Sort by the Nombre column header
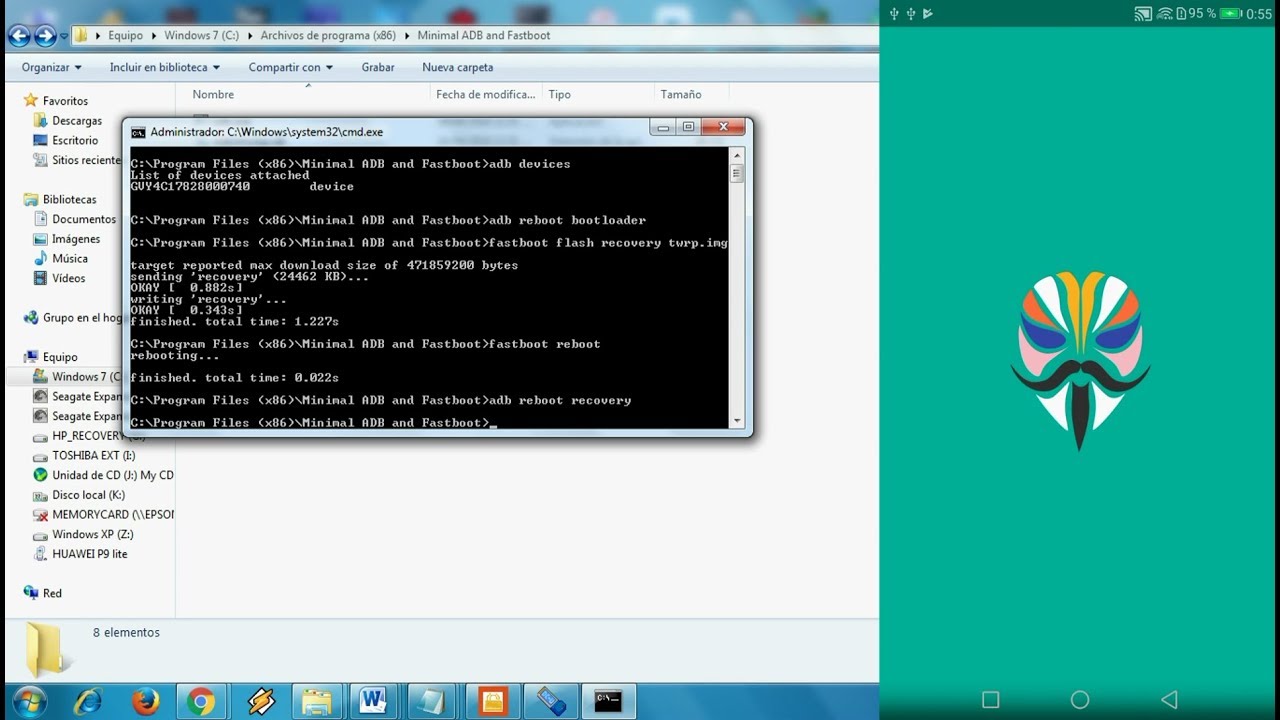 213,94
